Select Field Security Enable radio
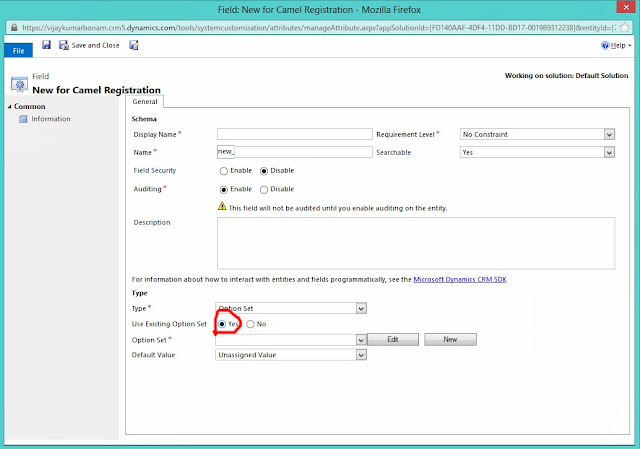The height and width of the screenshot is (449, 640). (x=223, y=171)
